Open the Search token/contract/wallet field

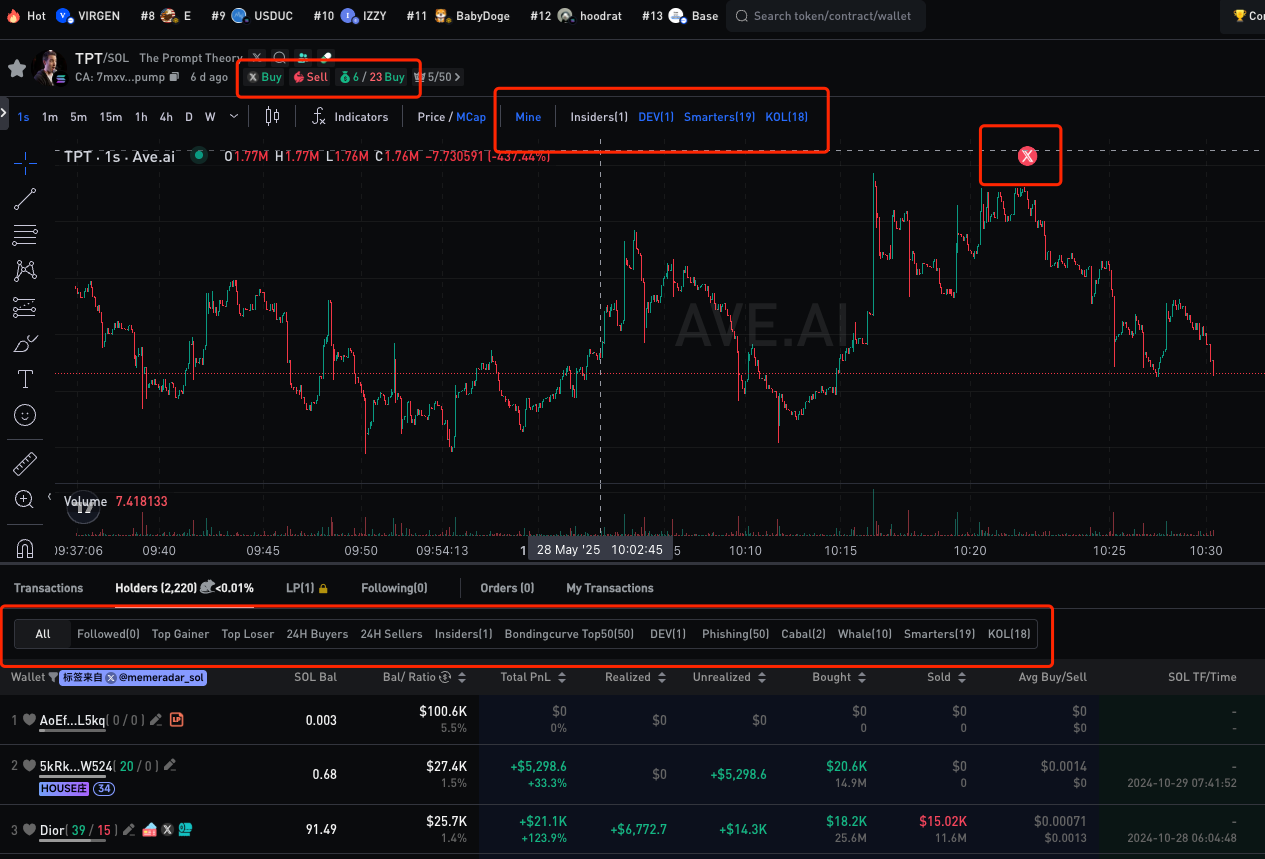coord(825,16)
